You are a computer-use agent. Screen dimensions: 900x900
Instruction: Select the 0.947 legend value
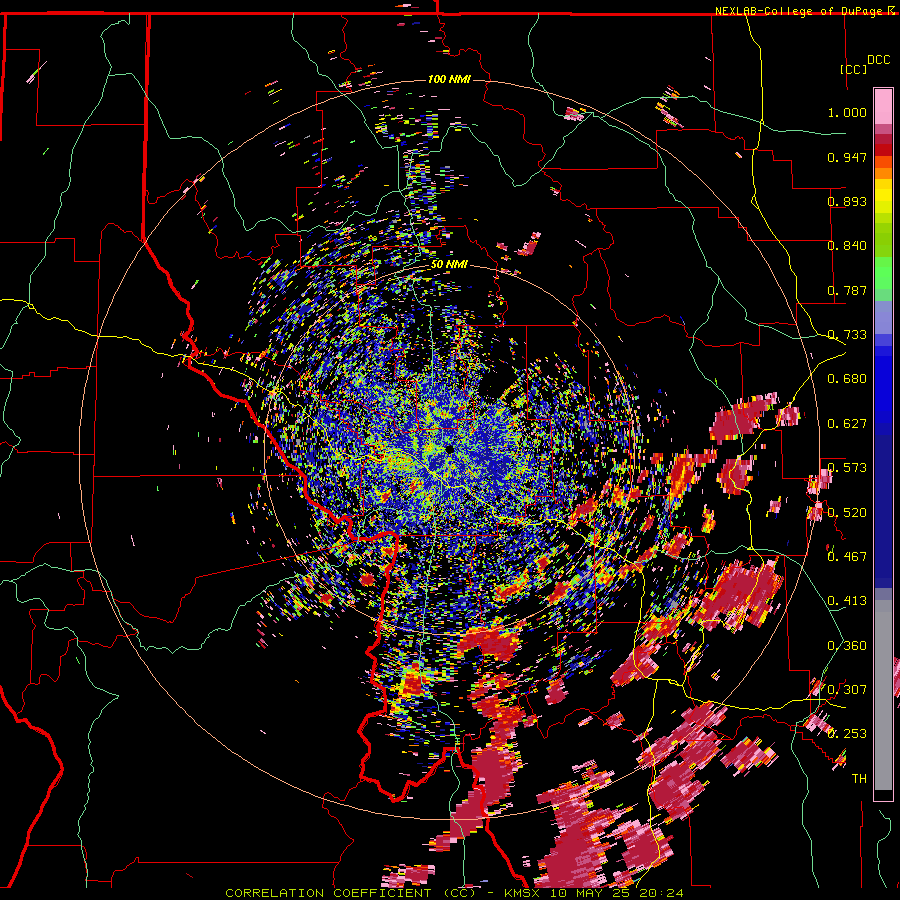847,157
